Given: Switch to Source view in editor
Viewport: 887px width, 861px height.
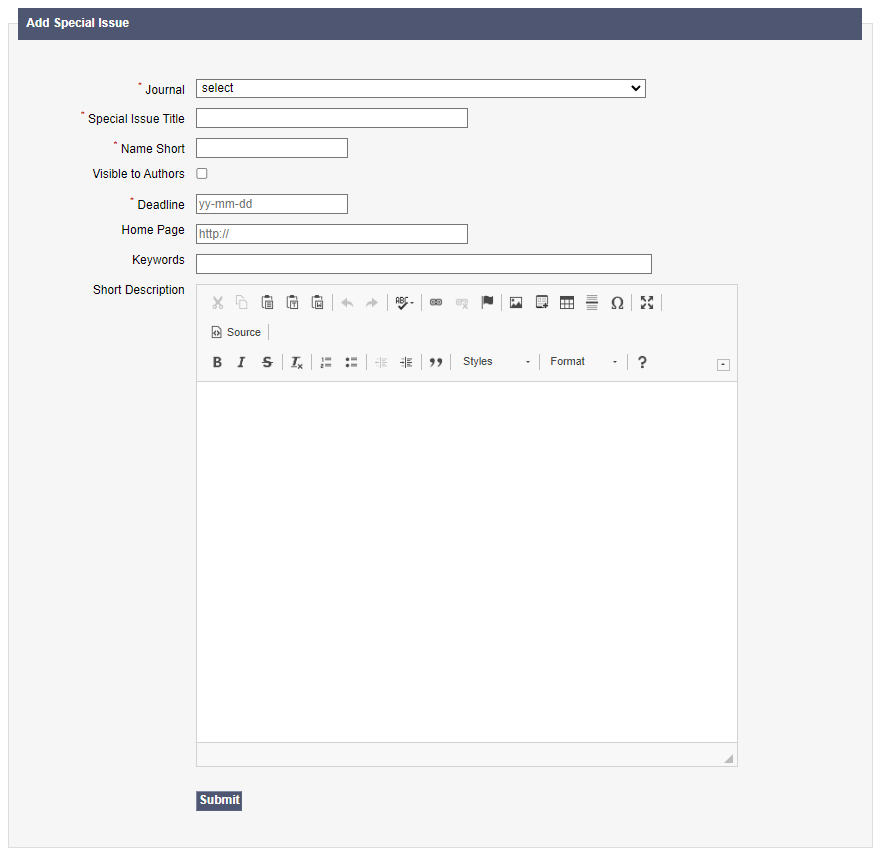Looking at the screenshot, I should click(236, 332).
